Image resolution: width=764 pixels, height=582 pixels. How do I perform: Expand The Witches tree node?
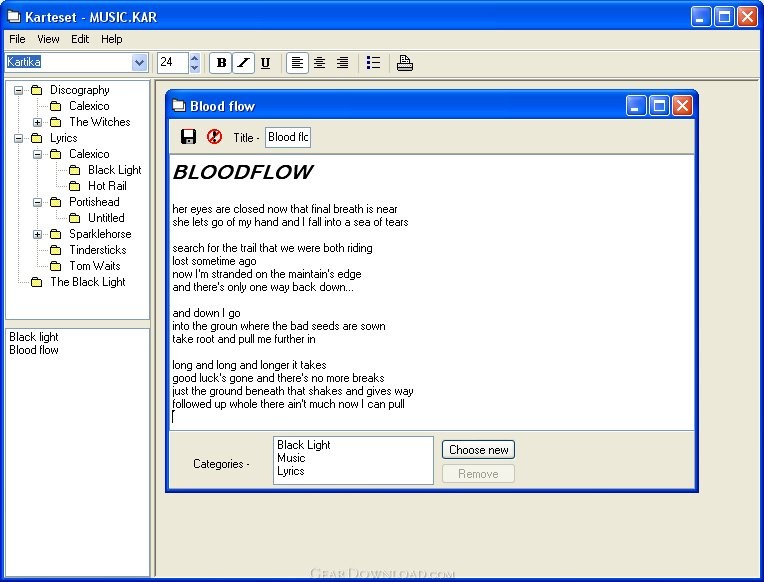click(x=38, y=122)
